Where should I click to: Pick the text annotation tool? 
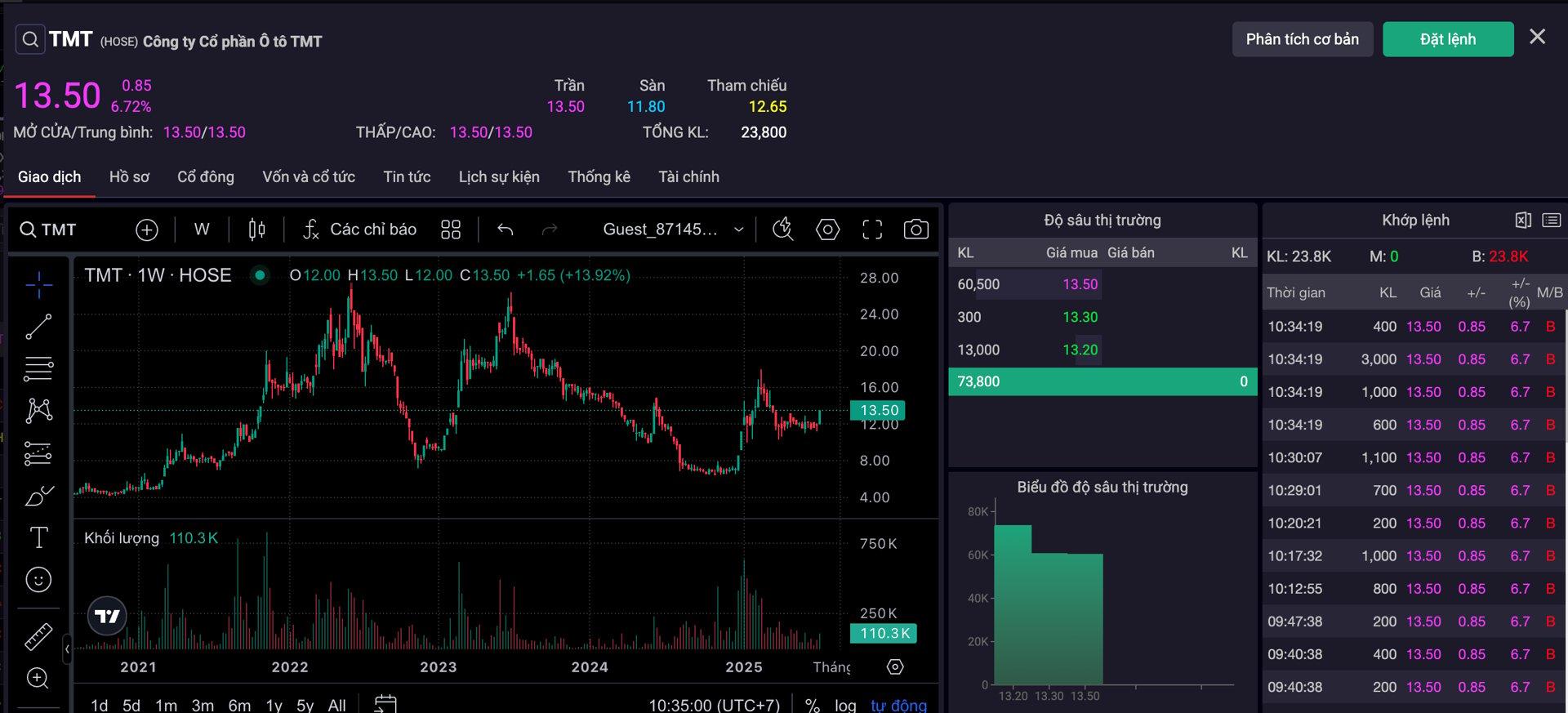pos(38,537)
